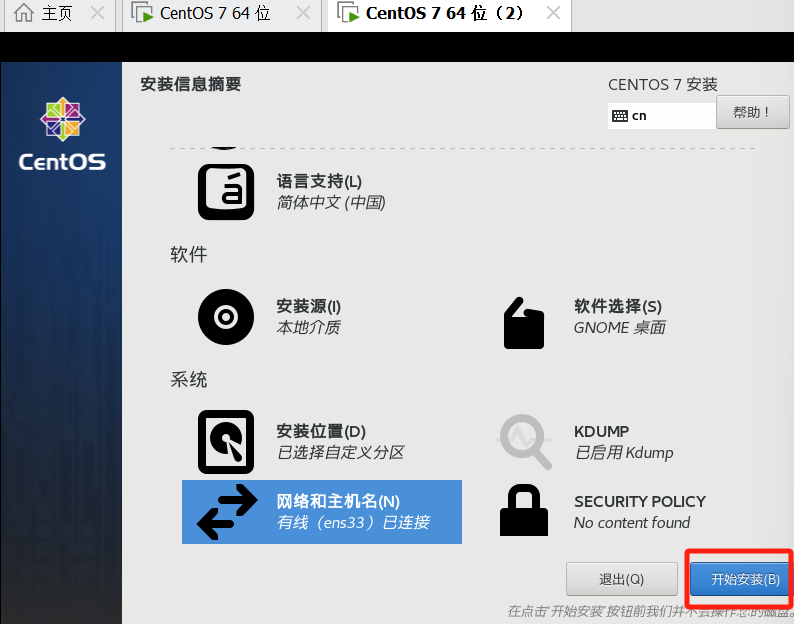Click the Network & Hostname arrows icon
Image resolution: width=794 pixels, height=624 pixels.
coord(227,512)
